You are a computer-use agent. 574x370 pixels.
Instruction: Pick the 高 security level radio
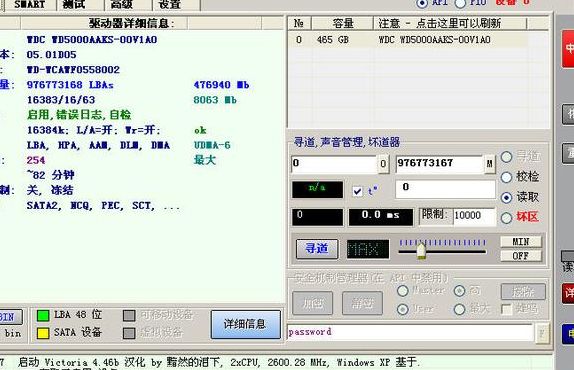pos(459,291)
